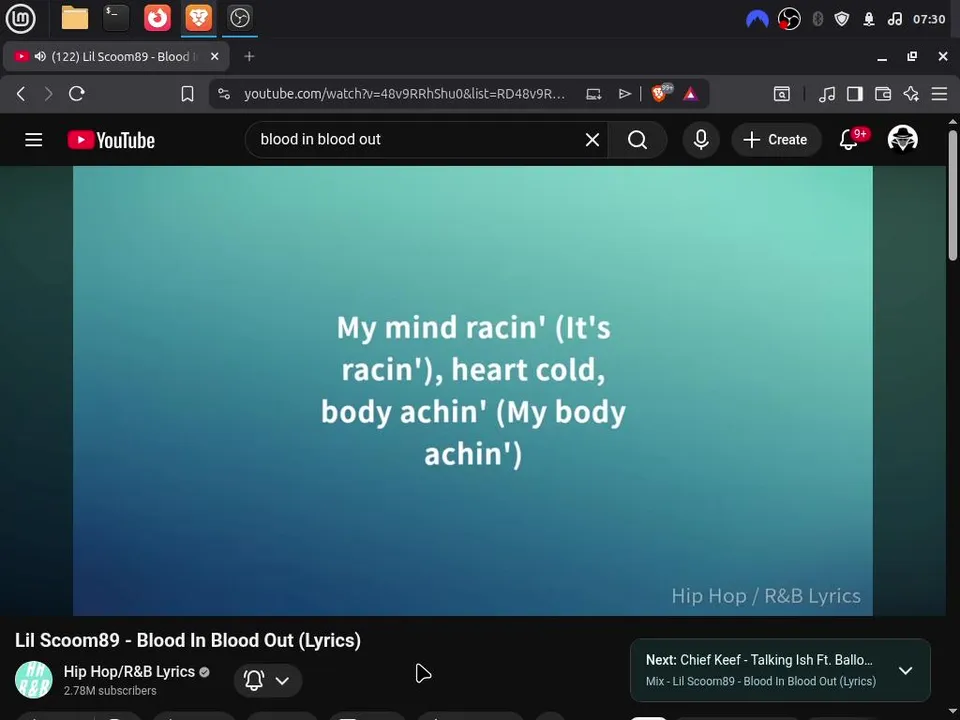Viewport: 960px width, 720px height.
Task: Open the Leo AI assistant icon
Action: coord(911,94)
